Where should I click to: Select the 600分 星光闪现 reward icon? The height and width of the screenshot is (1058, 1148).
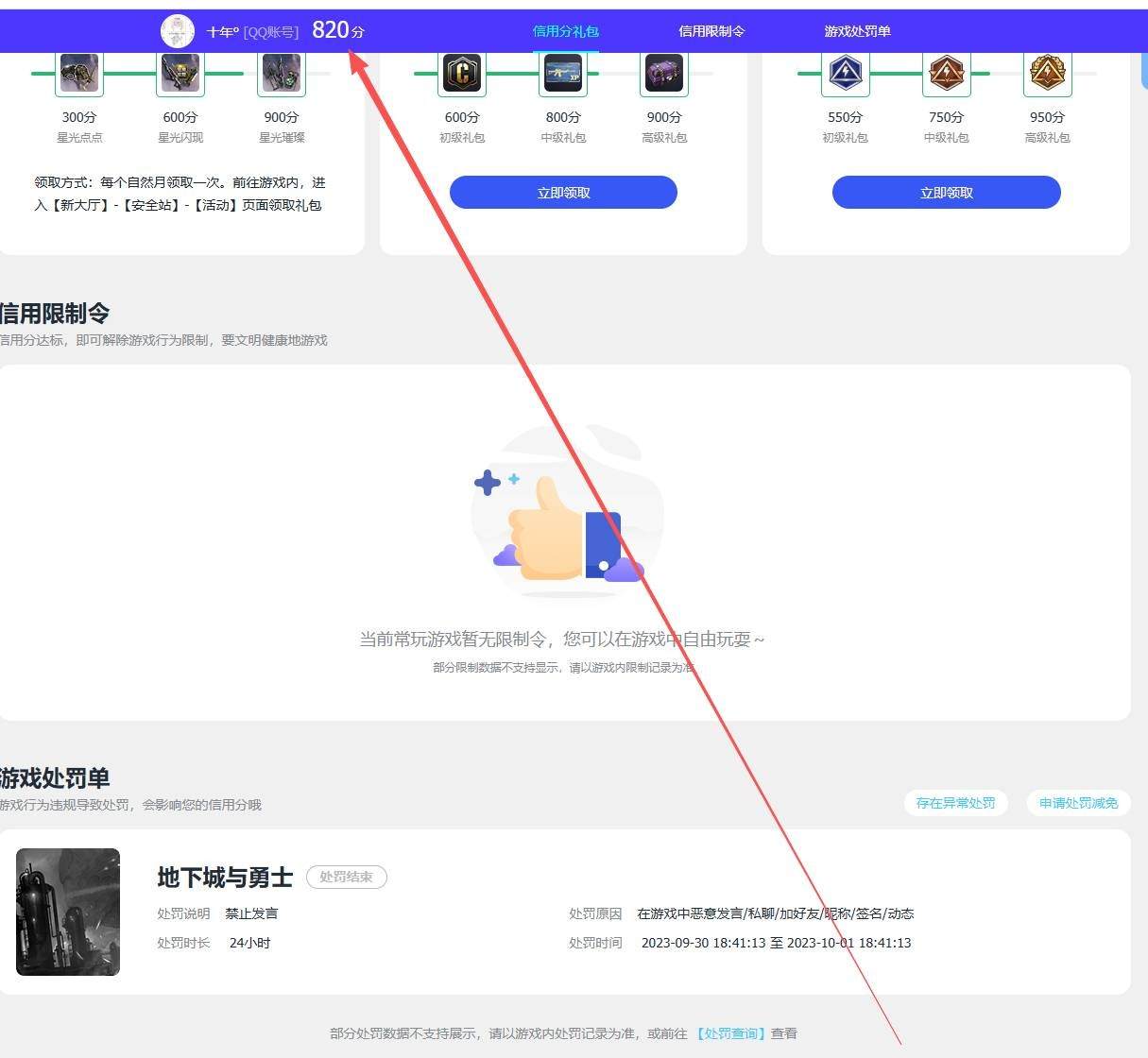tap(180, 74)
